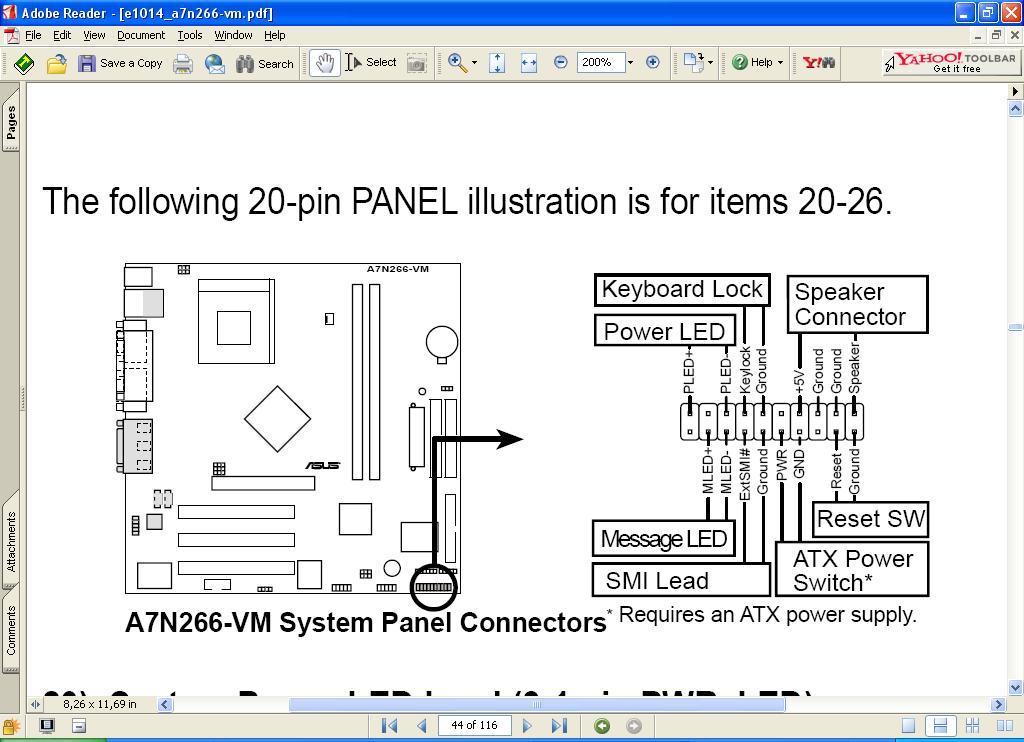
Task: Select the Zoom In magnifier tool
Action: (x=457, y=63)
